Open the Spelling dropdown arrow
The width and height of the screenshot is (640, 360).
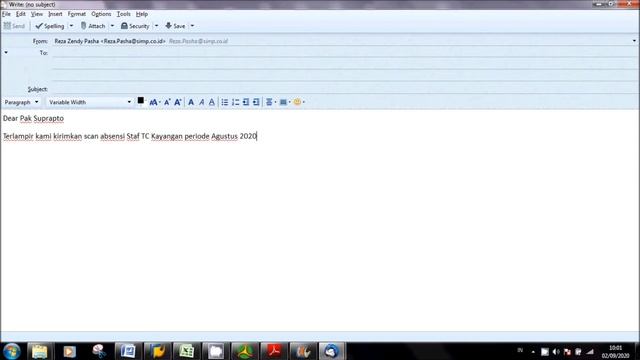pos(71,26)
